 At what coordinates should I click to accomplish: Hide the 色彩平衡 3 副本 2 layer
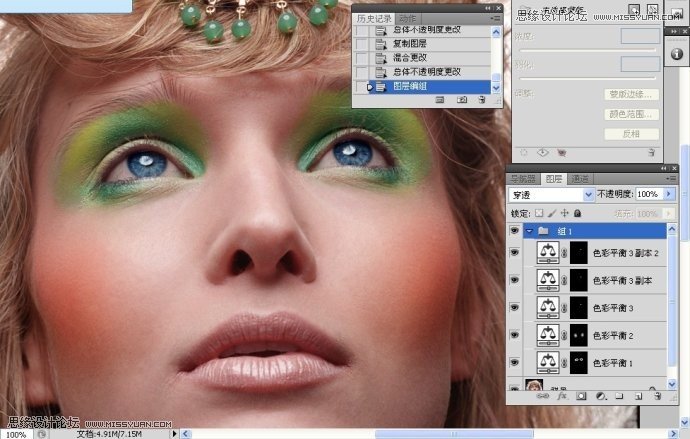516,255
